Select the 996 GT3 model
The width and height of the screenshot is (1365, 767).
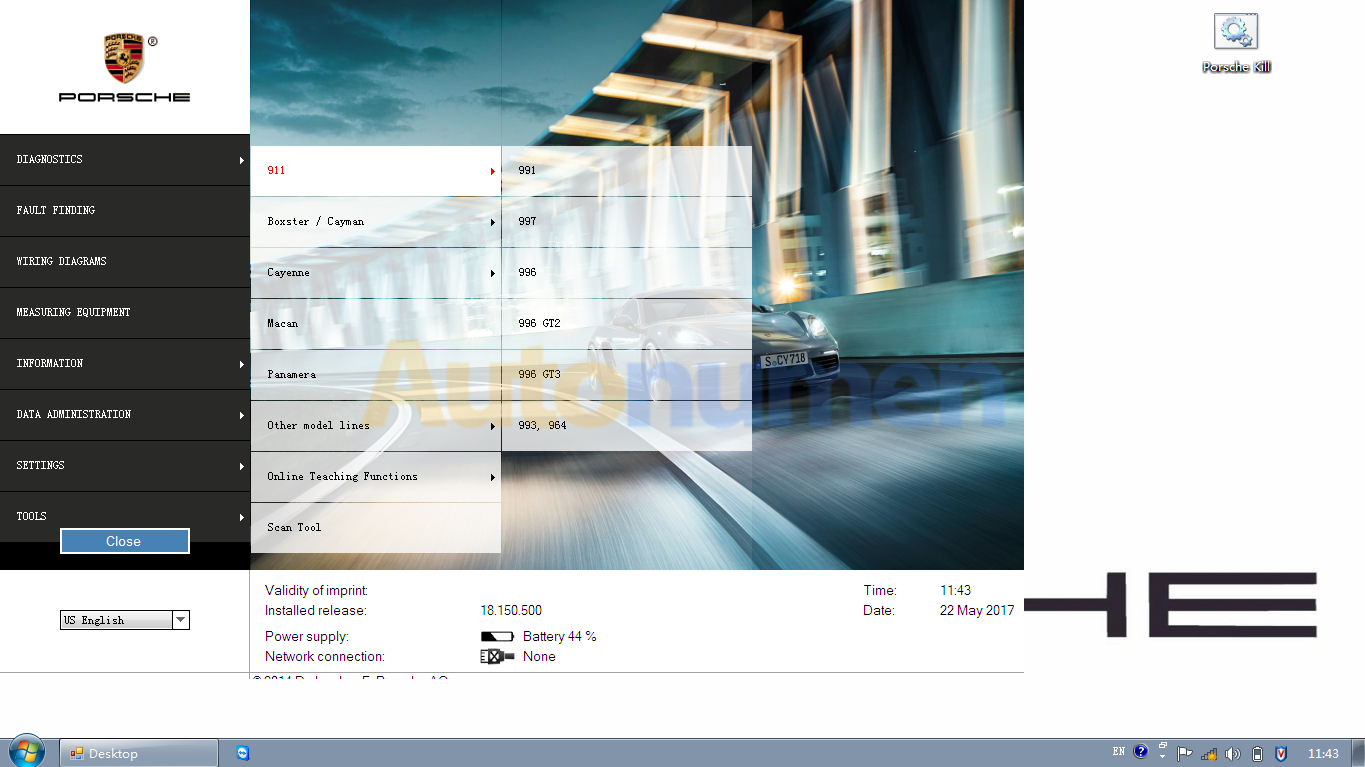tap(626, 375)
